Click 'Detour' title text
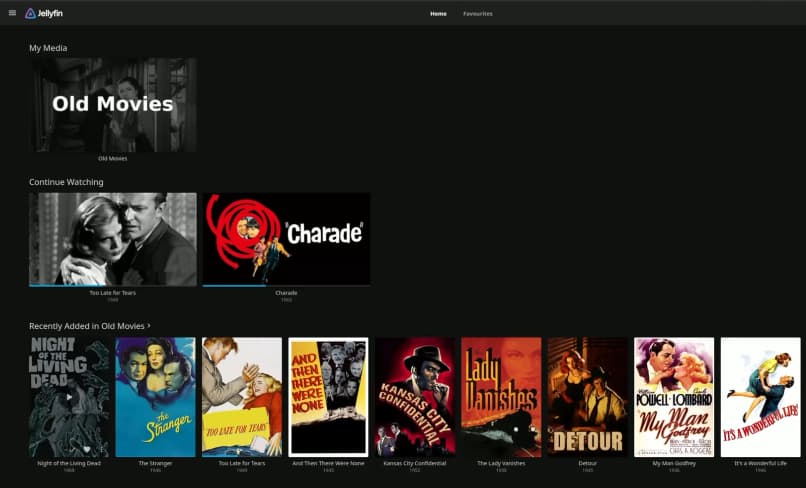The image size is (806, 488). (x=588, y=463)
